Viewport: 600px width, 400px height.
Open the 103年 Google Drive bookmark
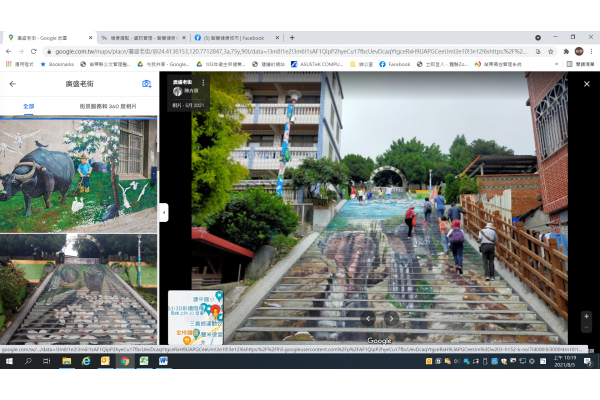tap(221, 64)
